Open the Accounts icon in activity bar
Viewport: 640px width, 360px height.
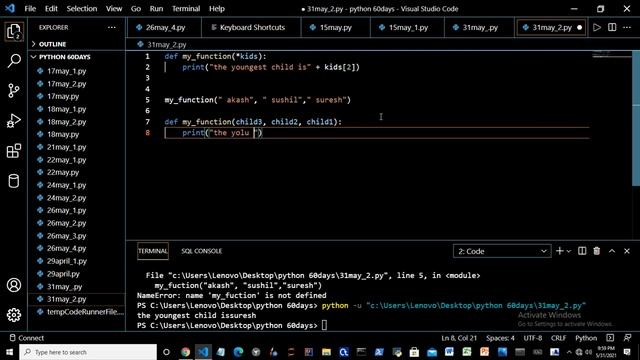click(x=14, y=285)
